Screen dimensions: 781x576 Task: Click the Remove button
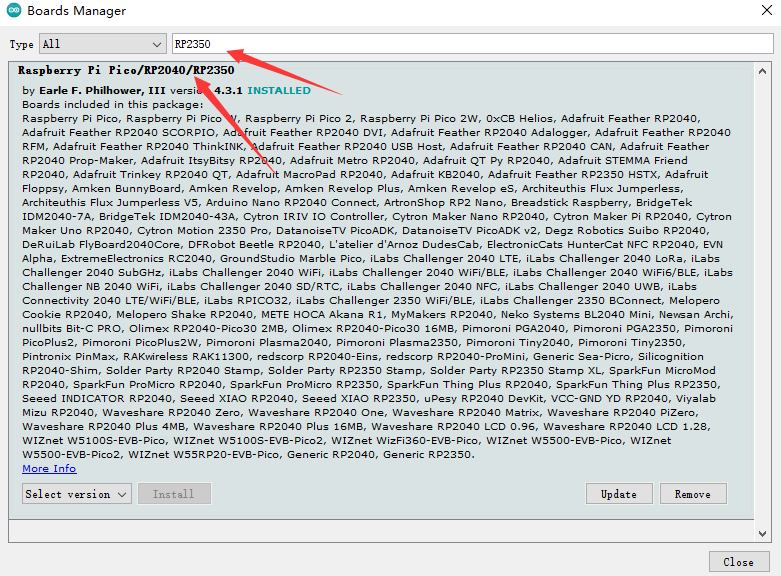coord(693,494)
